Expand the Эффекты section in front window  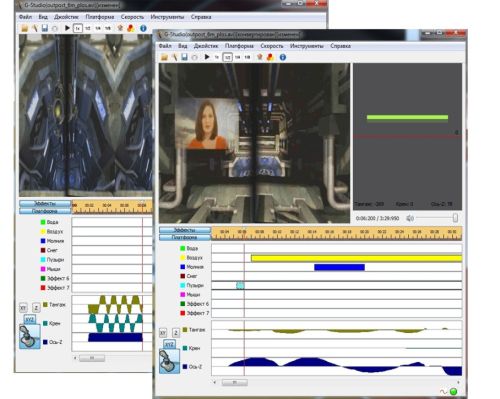point(185,230)
